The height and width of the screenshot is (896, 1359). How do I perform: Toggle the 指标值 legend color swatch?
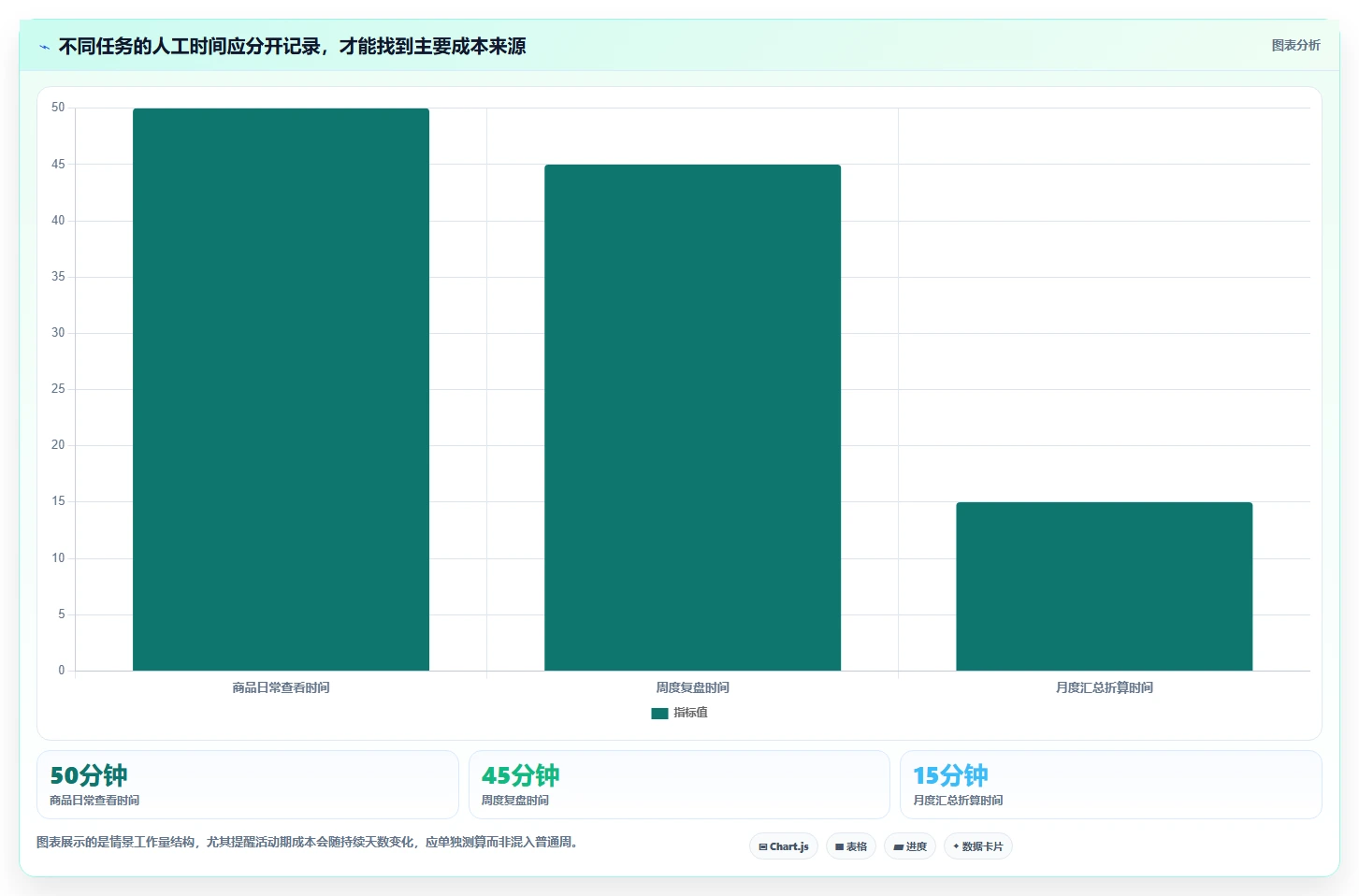pyautogui.click(x=659, y=713)
